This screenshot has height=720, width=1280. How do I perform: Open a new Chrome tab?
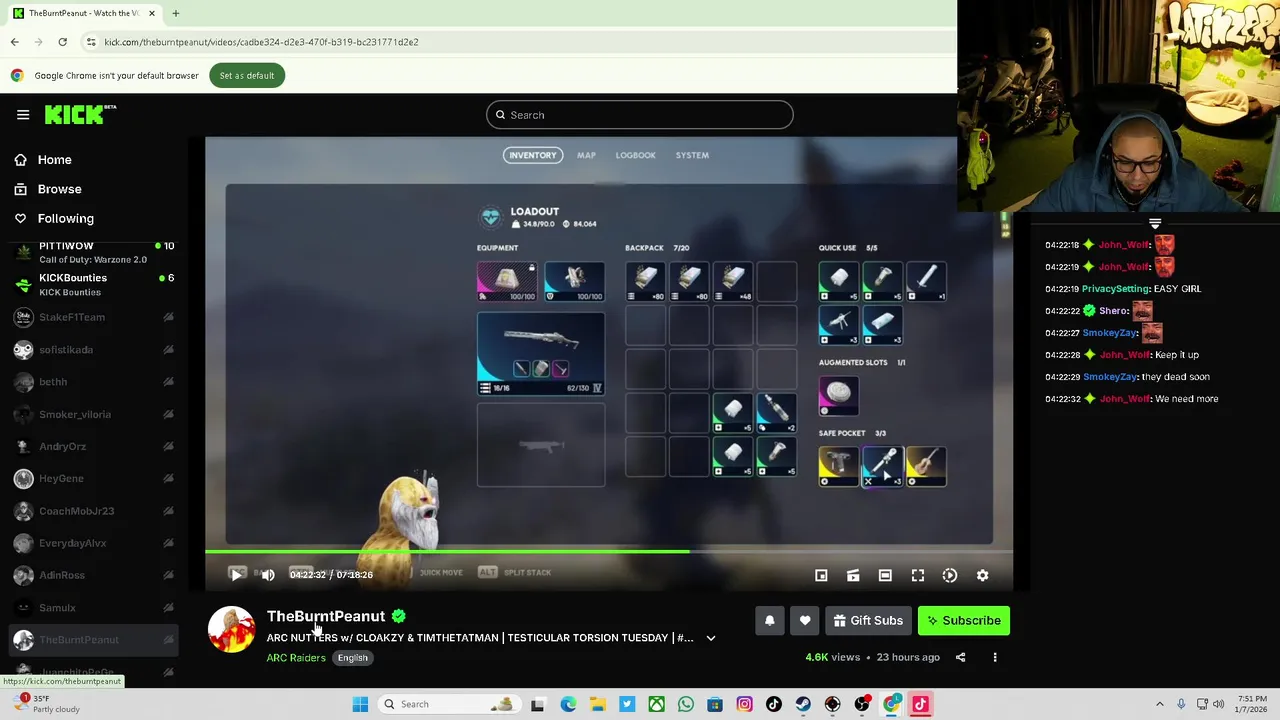click(175, 13)
